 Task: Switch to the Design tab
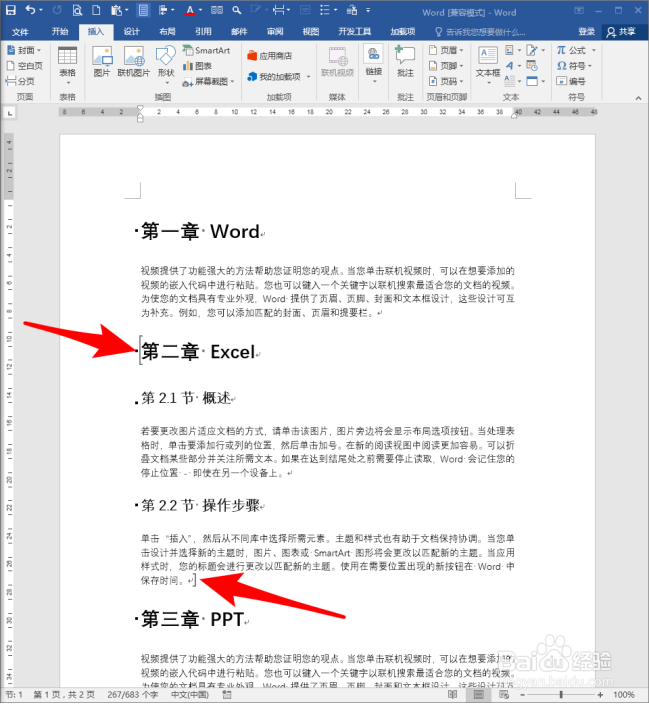tap(132, 31)
